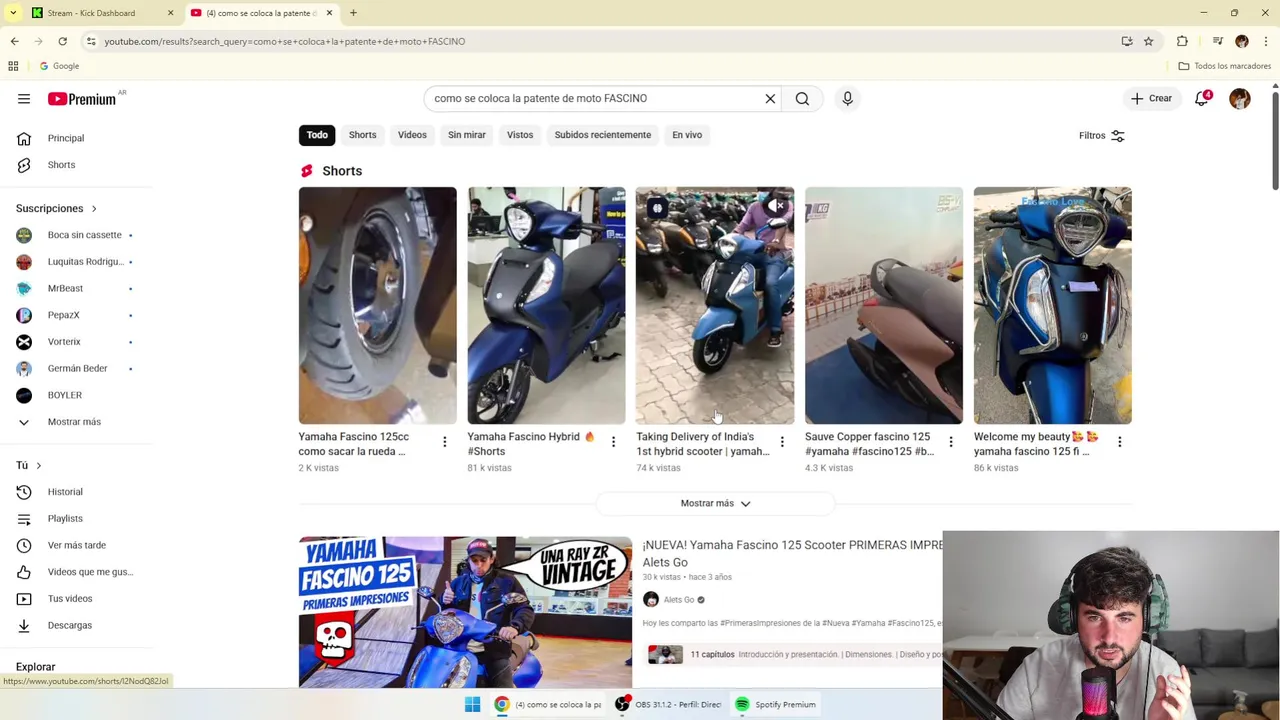Open Todos los marcadores folder
The height and width of the screenshot is (720, 1280).
[x=1225, y=66]
